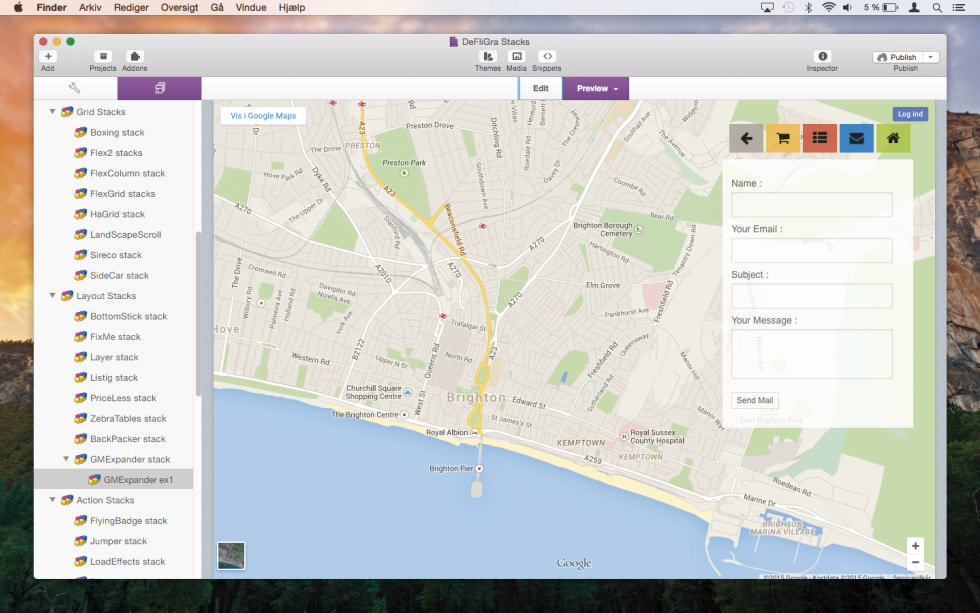Open the Projects toolbar icon
This screenshot has width=980, height=613.
(x=103, y=57)
